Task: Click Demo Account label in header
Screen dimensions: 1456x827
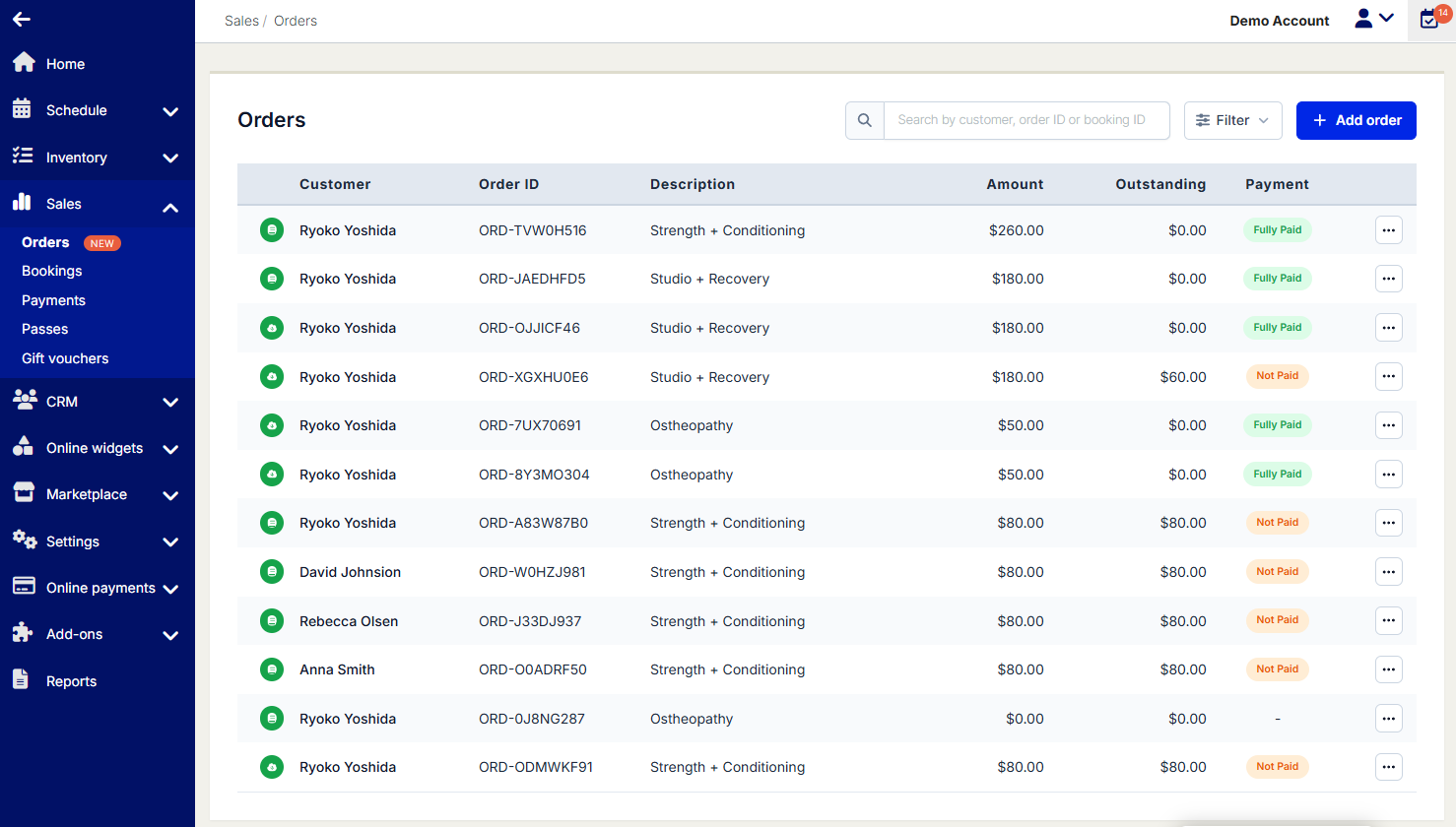Action: pyautogui.click(x=1280, y=21)
